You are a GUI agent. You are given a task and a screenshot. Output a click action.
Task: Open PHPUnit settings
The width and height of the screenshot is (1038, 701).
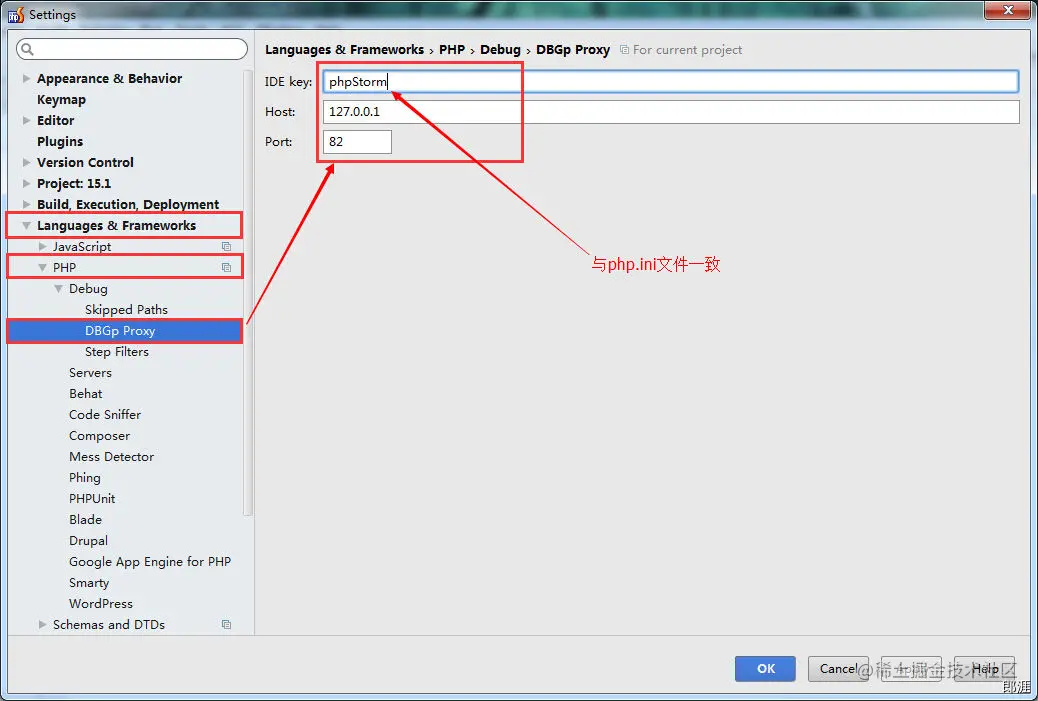pyautogui.click(x=92, y=498)
